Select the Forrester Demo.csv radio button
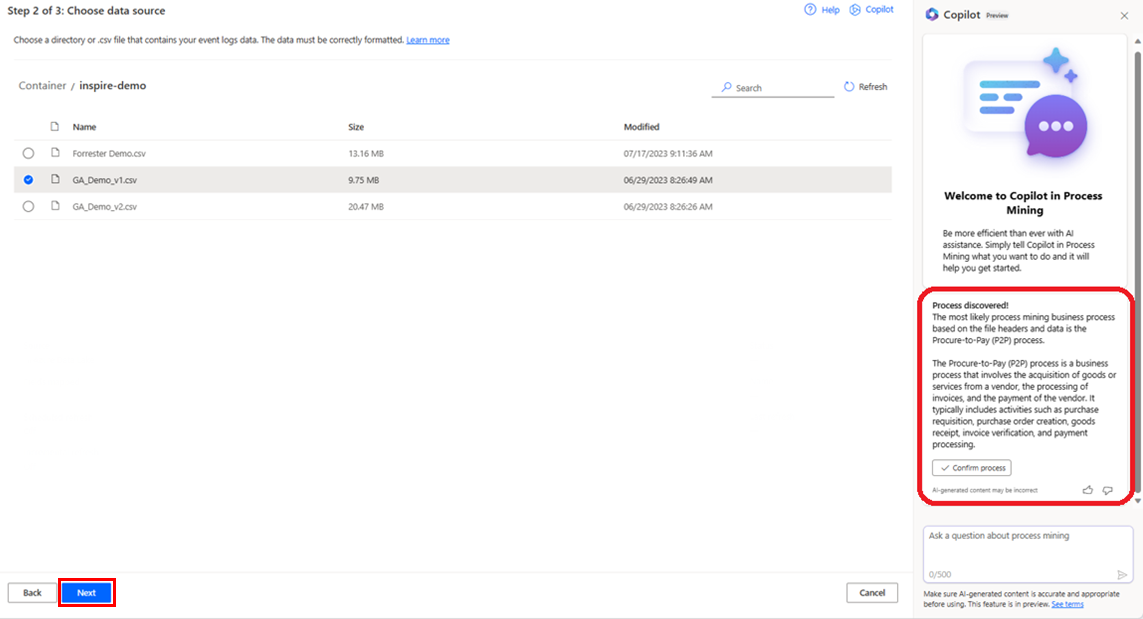This screenshot has width=1143, height=619. pos(28,153)
